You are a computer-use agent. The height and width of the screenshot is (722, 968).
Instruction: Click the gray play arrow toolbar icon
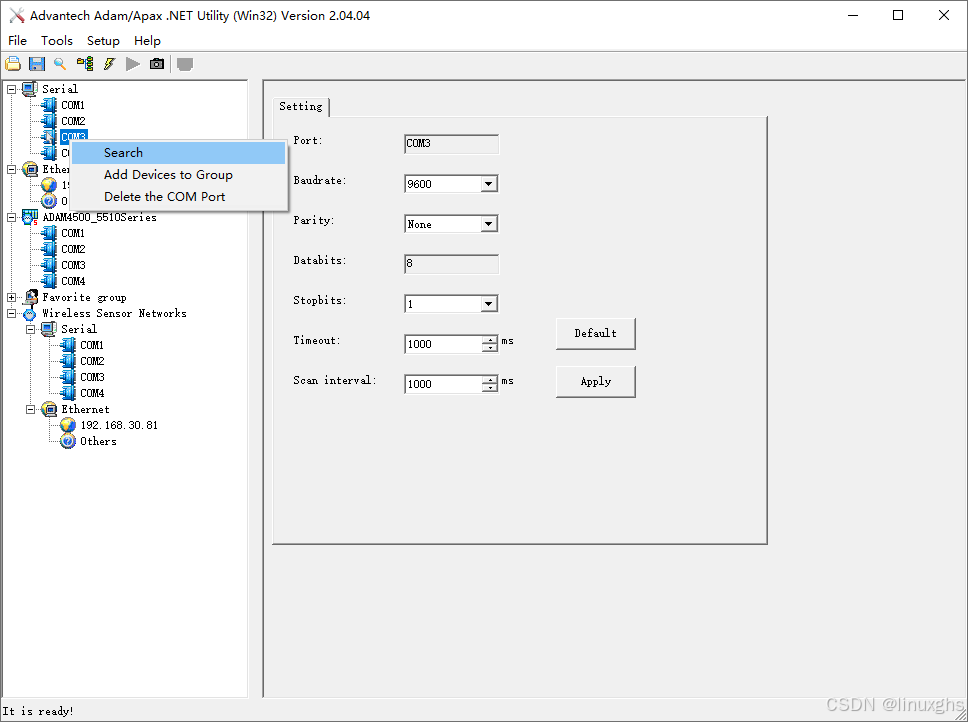[x=133, y=64]
